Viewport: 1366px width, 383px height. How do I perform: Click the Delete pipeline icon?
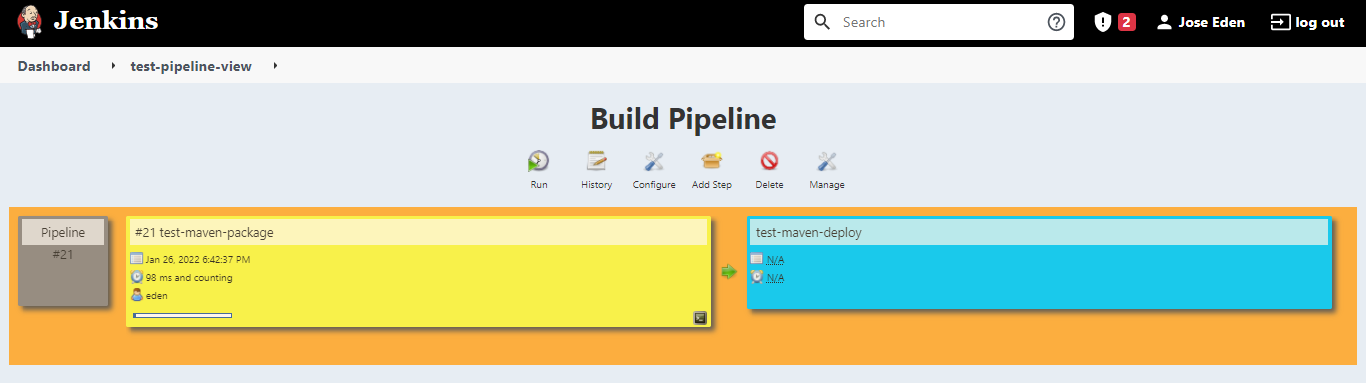pos(769,161)
